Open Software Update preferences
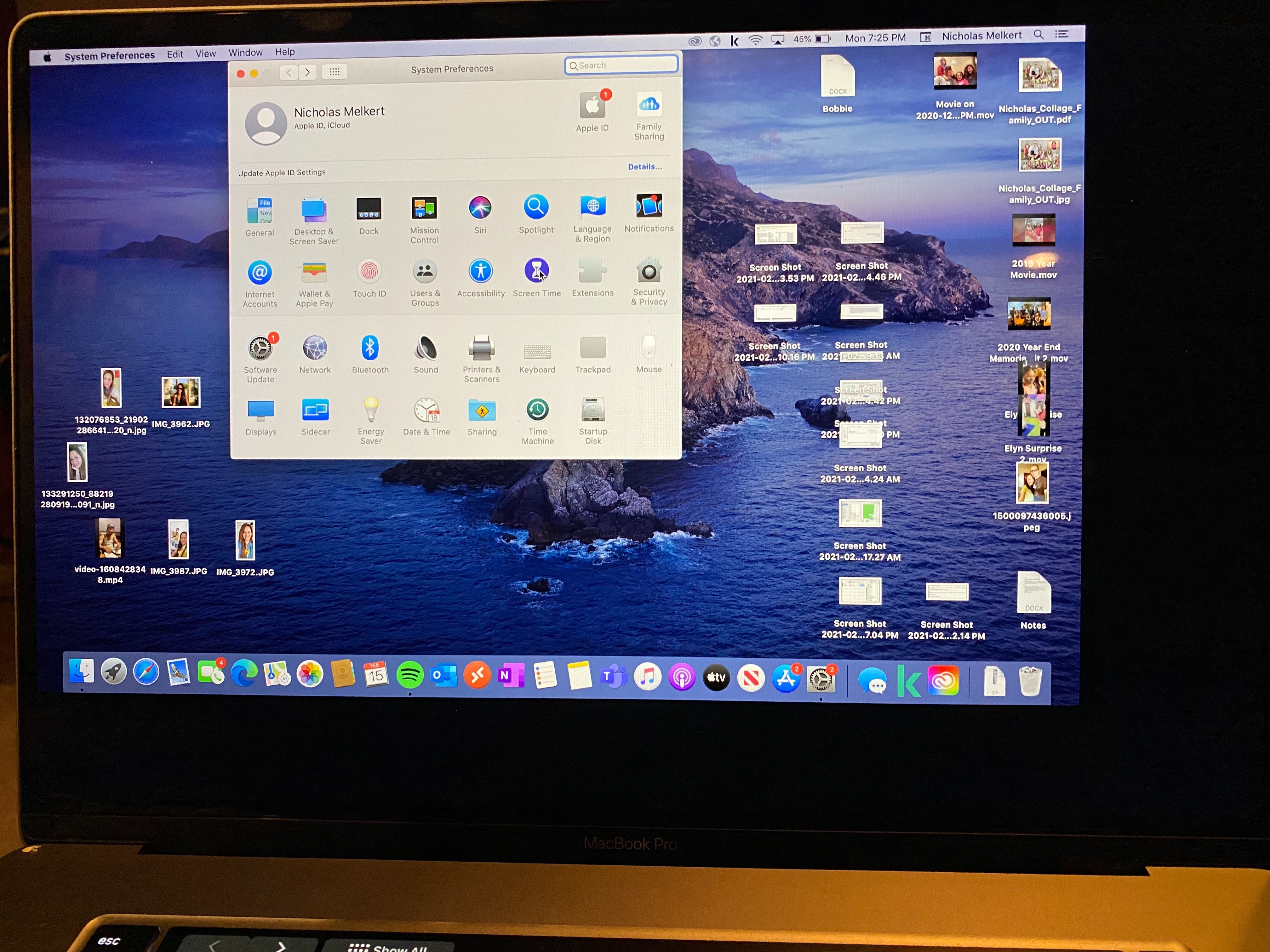Viewport: 1270px width, 952px height. pyautogui.click(x=260, y=348)
